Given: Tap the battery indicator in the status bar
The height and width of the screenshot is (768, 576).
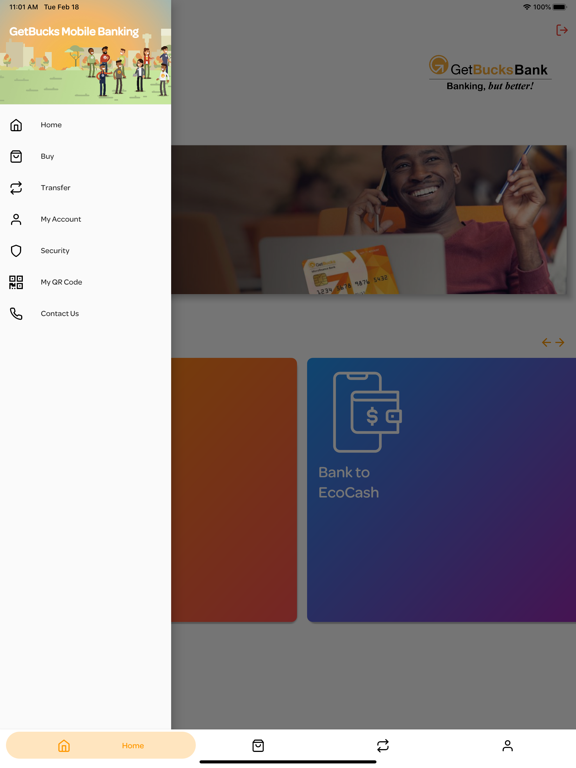Looking at the screenshot, I should click(560, 7).
